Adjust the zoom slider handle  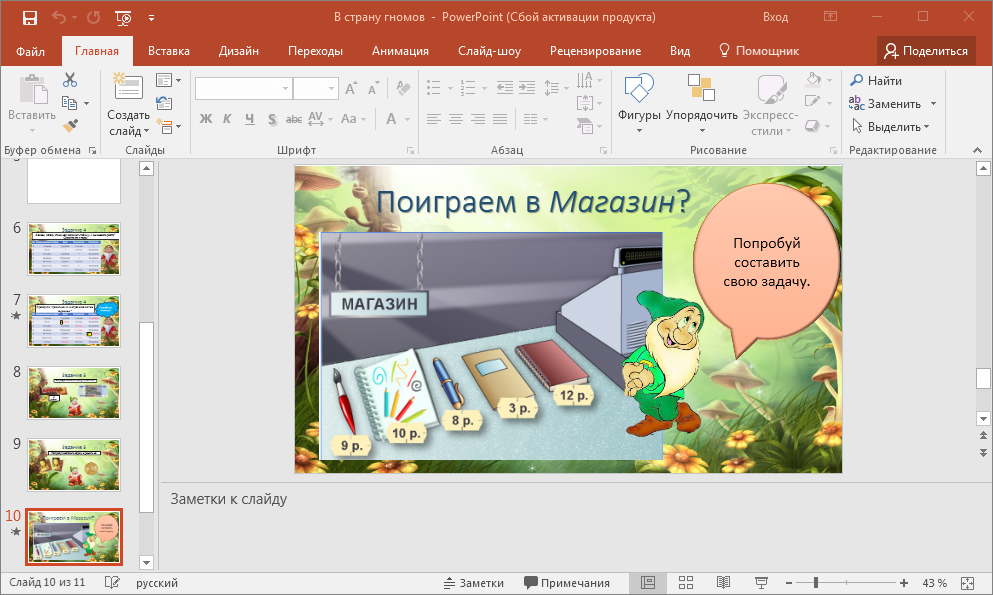click(x=816, y=582)
